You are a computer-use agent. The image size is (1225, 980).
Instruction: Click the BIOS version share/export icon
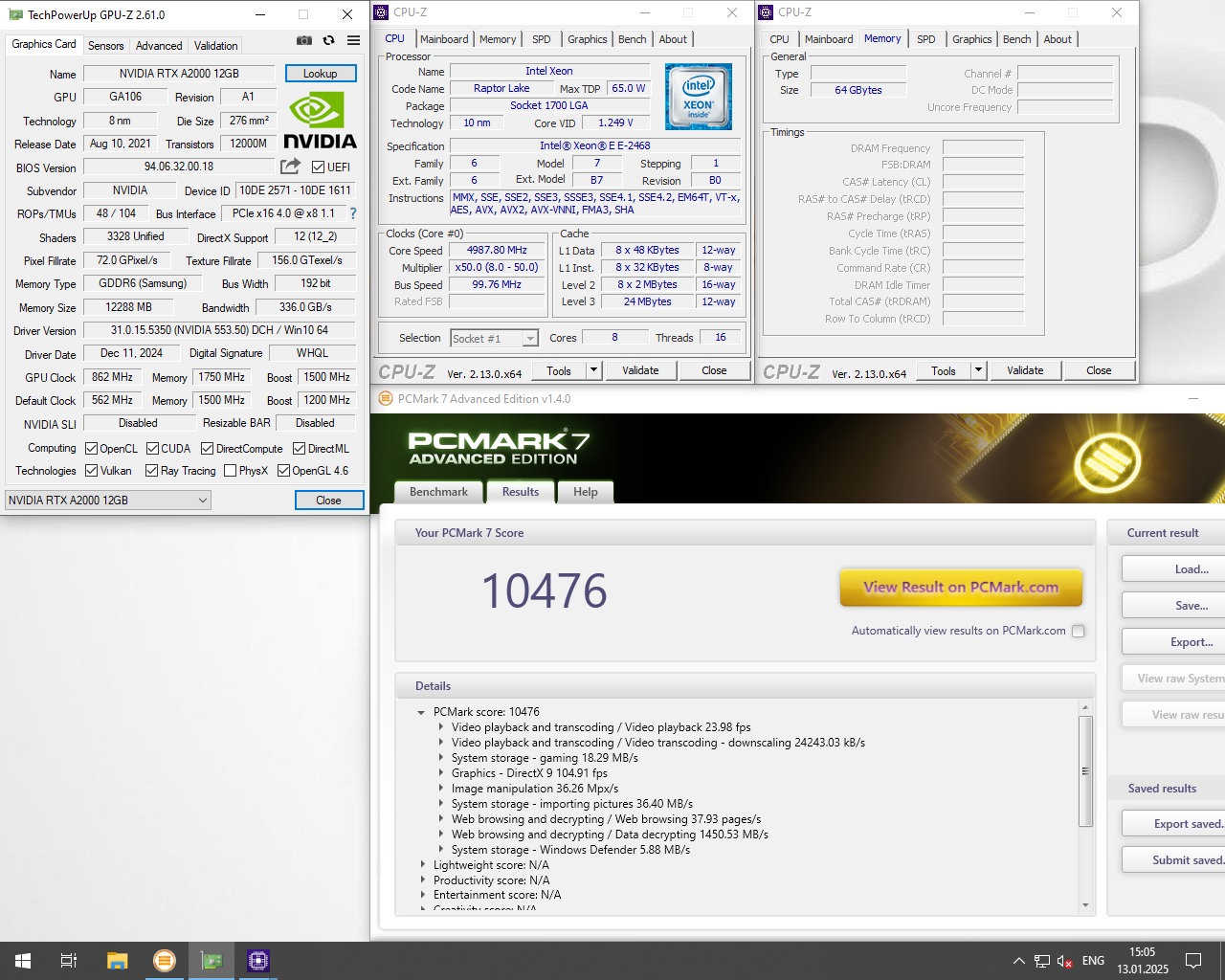point(290,167)
